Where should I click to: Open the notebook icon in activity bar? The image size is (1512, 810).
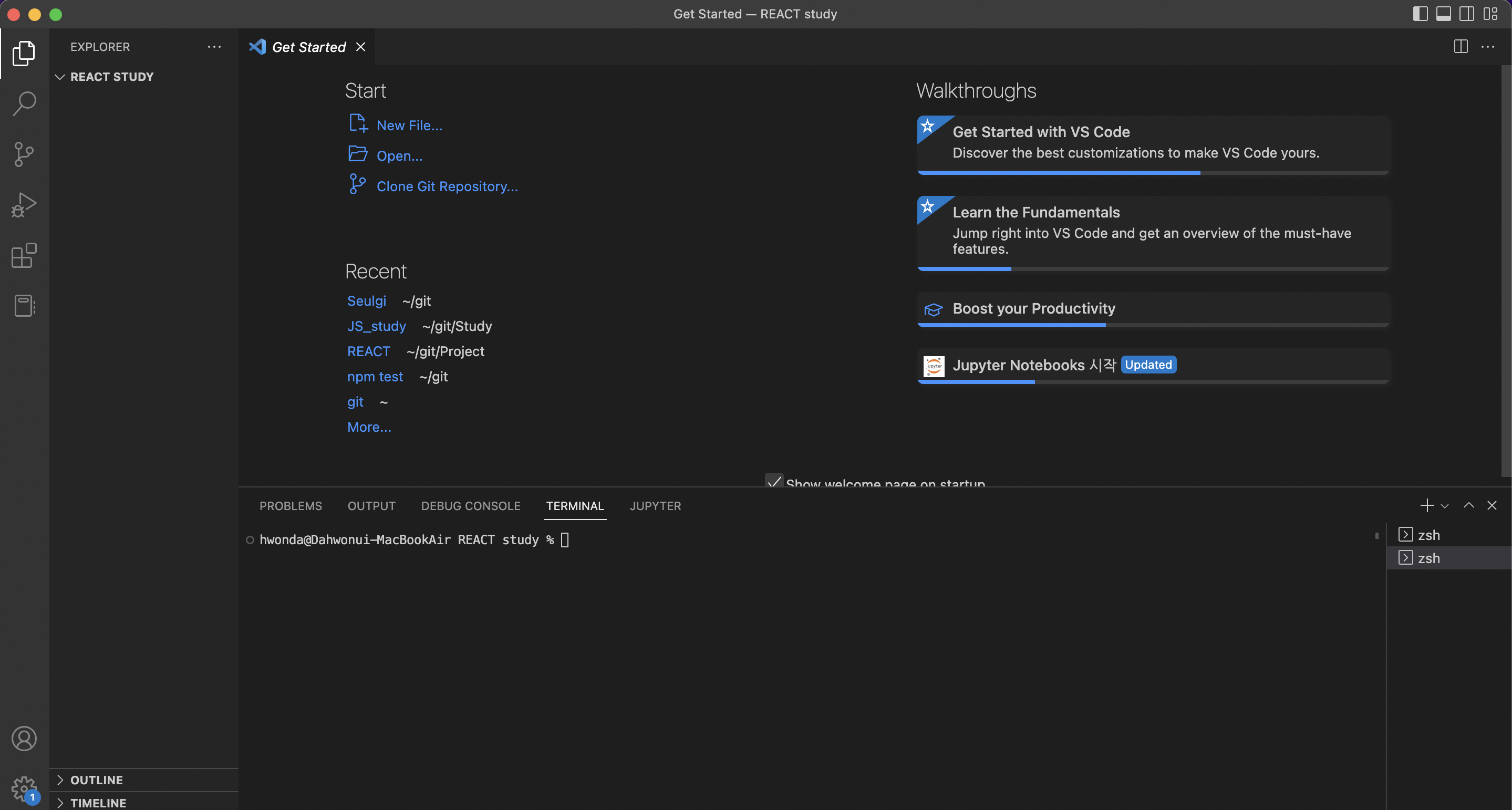pyautogui.click(x=24, y=306)
